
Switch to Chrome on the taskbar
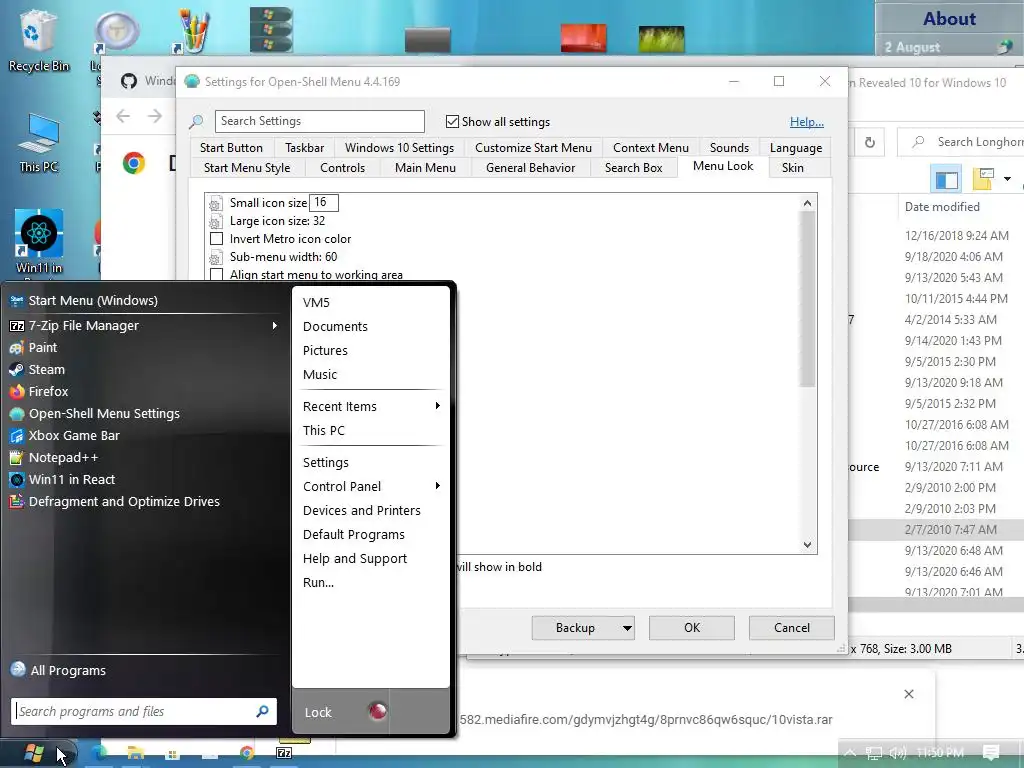click(x=246, y=753)
